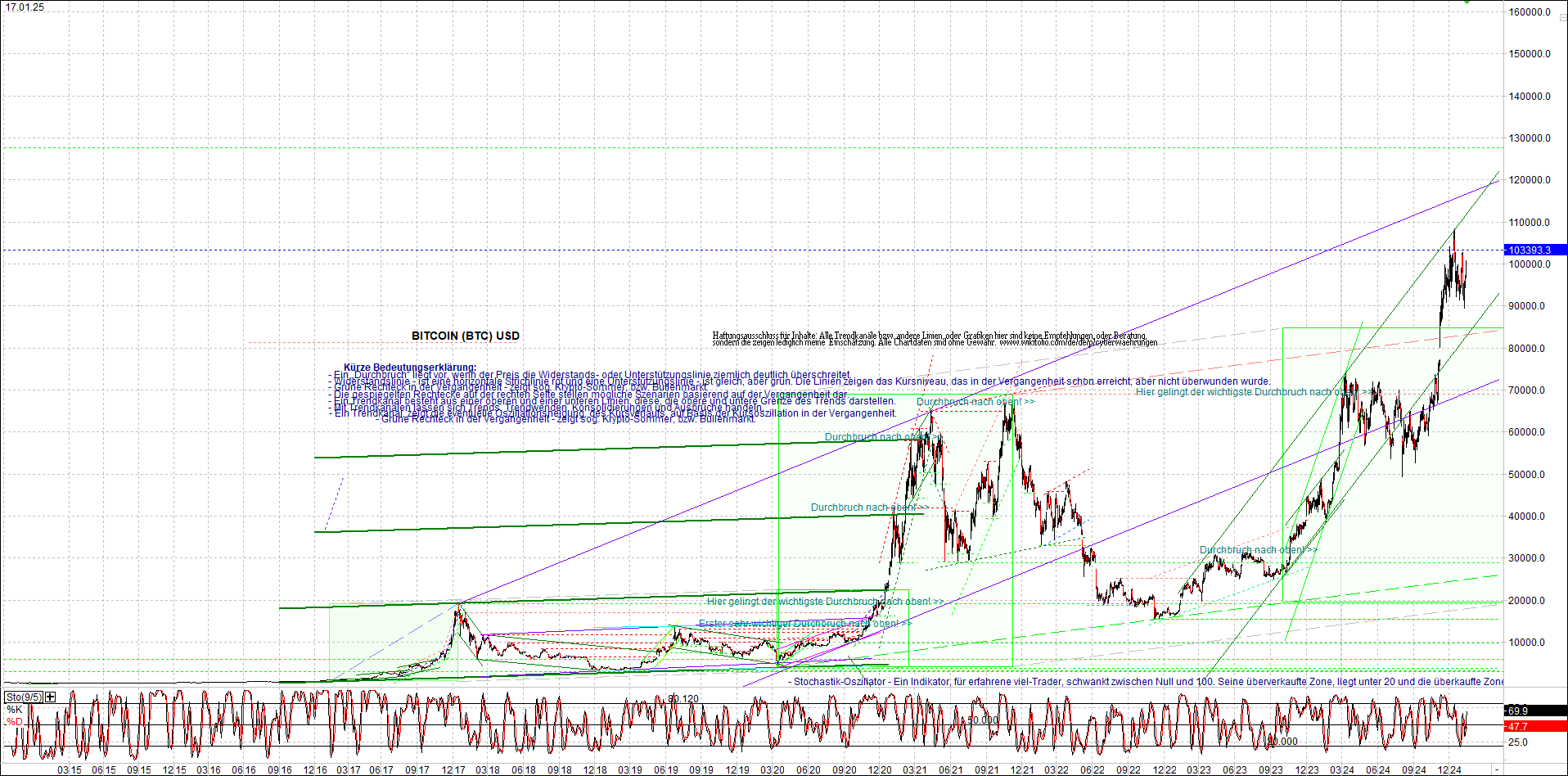Click the 03 23 date axis label
This screenshot has width=1568, height=776.
(1199, 769)
